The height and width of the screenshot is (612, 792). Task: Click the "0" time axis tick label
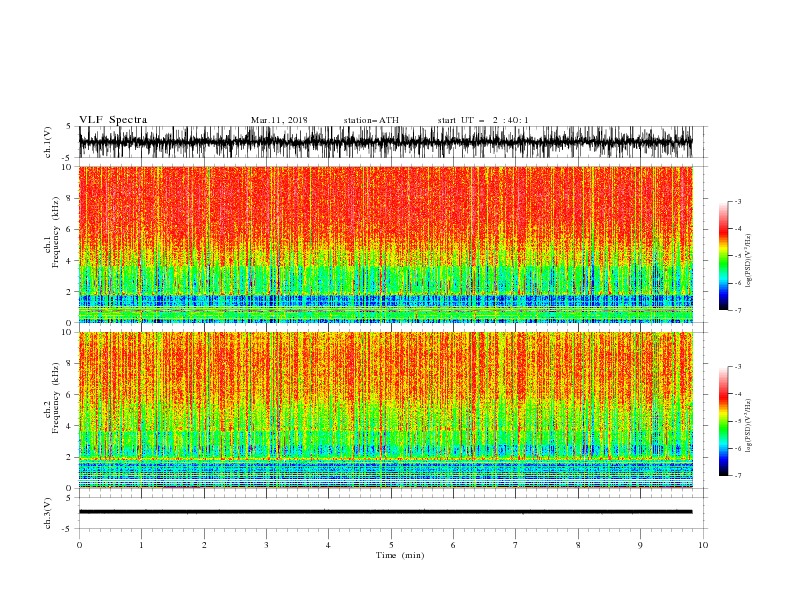79,545
